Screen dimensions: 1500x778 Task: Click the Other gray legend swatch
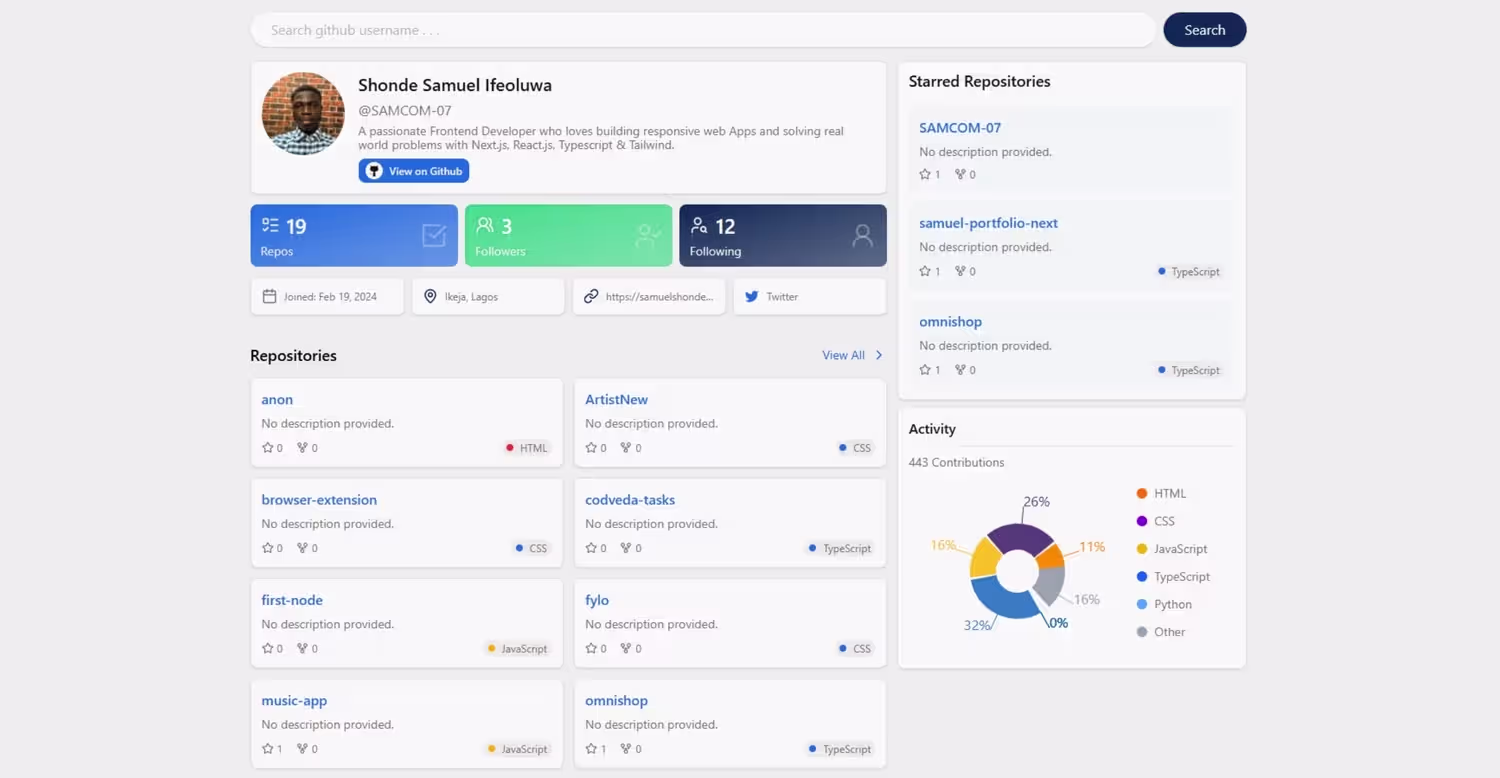[x=1142, y=632]
